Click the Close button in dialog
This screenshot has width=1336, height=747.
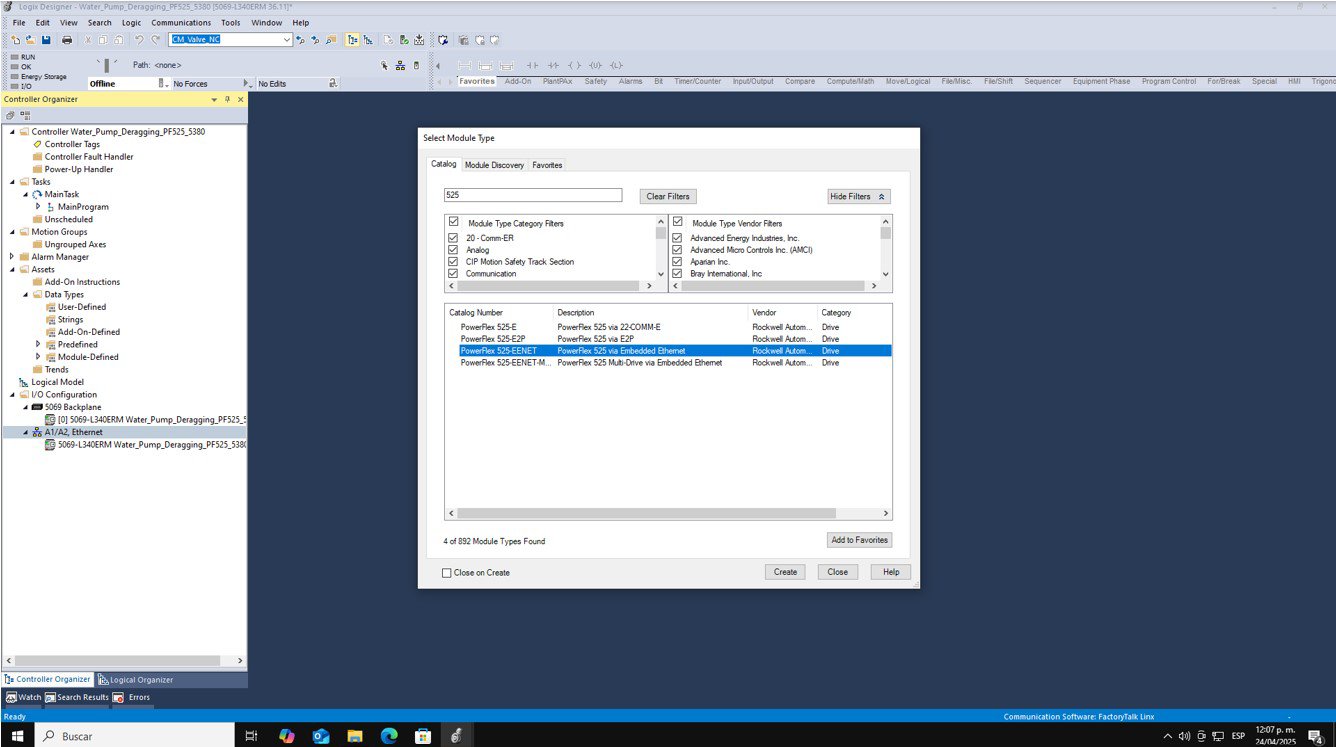pos(838,572)
